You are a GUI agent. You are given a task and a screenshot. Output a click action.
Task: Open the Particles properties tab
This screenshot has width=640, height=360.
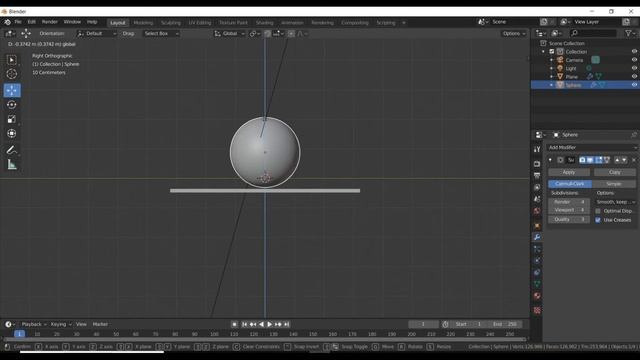(x=537, y=249)
